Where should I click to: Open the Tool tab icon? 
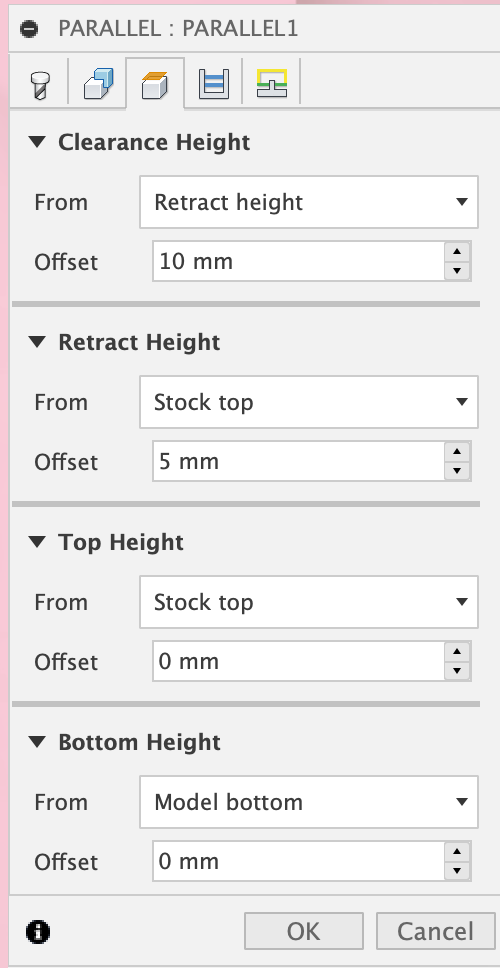pos(40,84)
